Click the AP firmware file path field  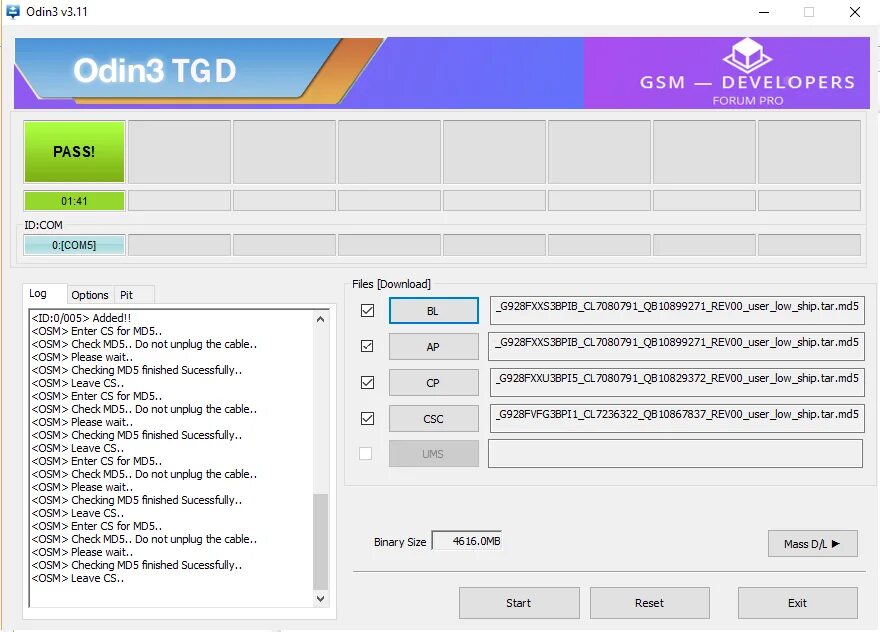tap(676, 346)
